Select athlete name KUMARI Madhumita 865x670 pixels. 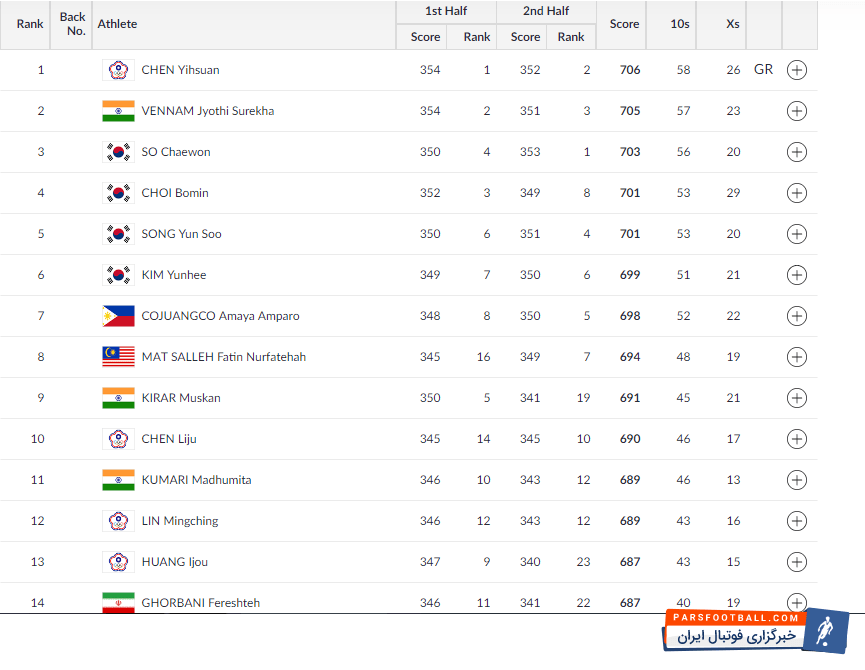(196, 480)
